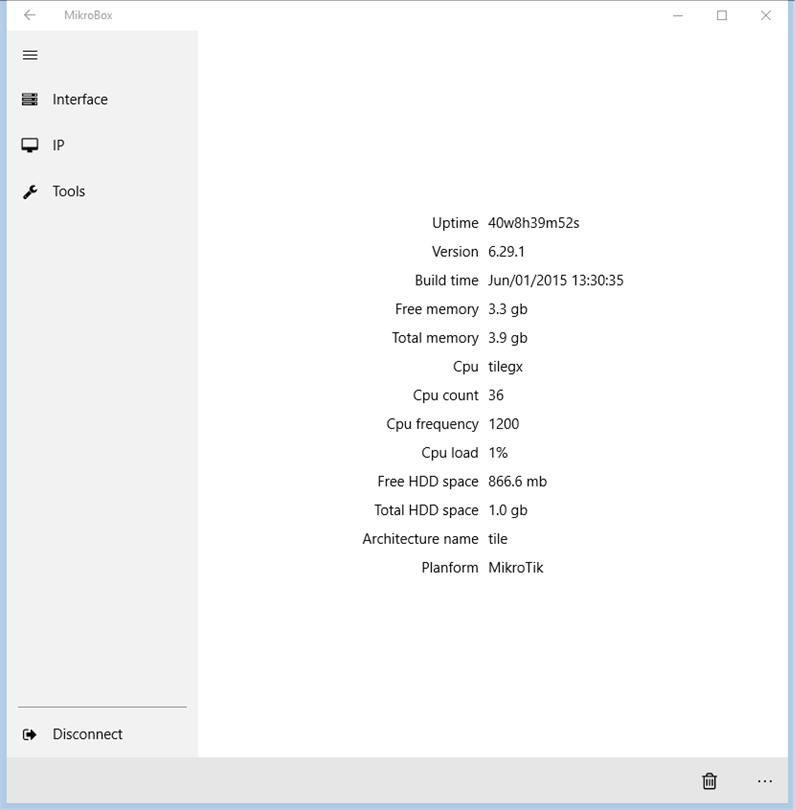Click the Cpu load label
795x810 pixels.
click(x=449, y=453)
